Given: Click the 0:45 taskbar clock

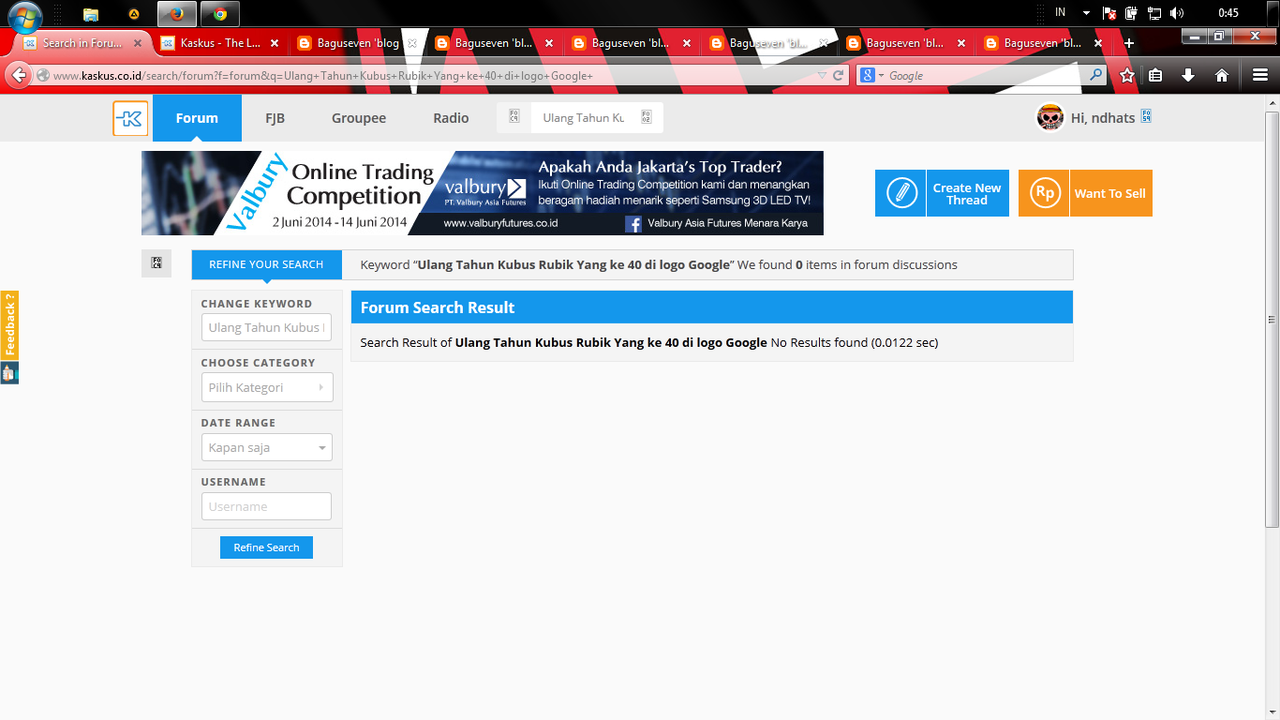Looking at the screenshot, I should pyautogui.click(x=1228, y=13).
